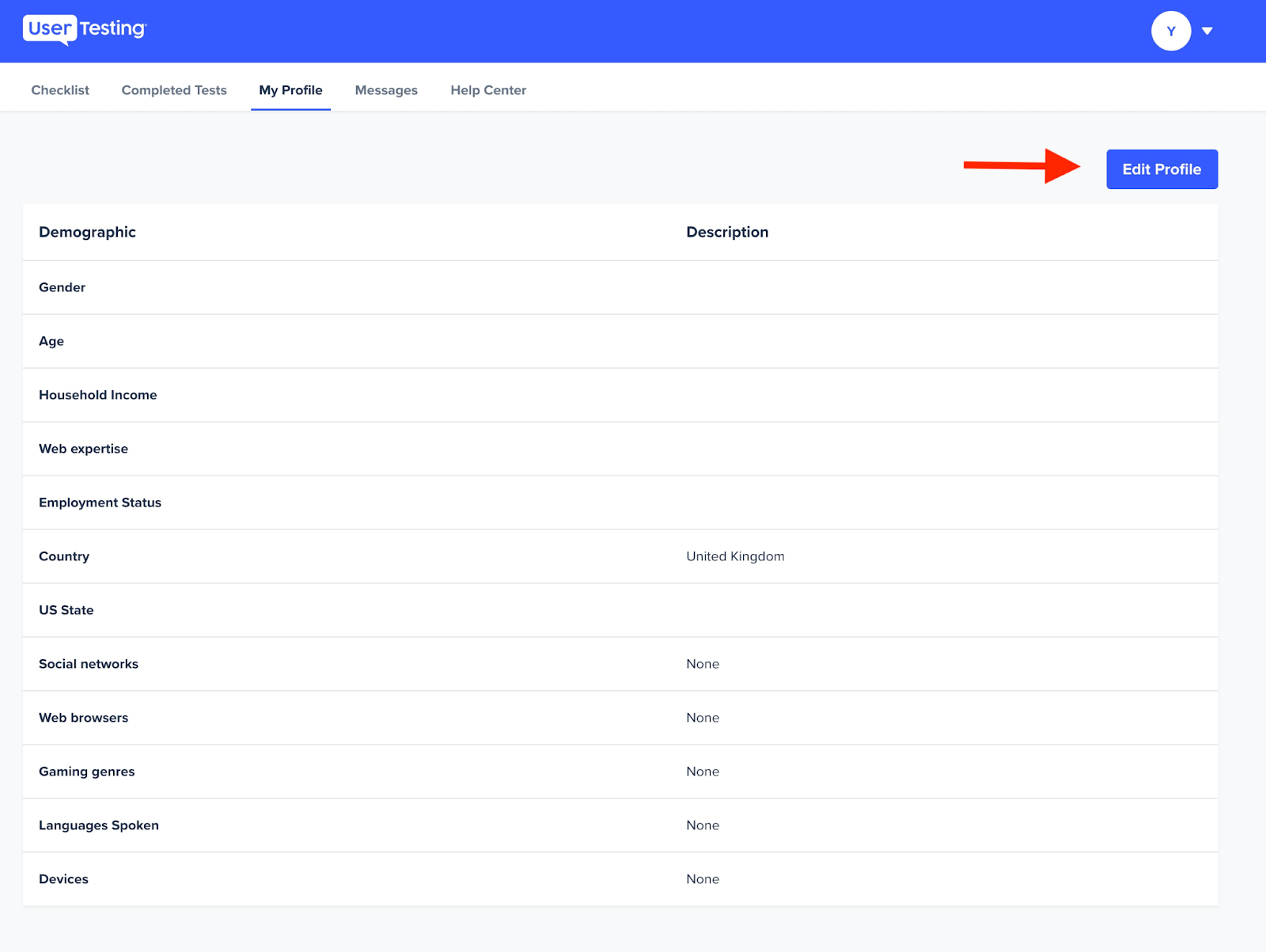Click the Languages Spoken row label

coord(99,825)
